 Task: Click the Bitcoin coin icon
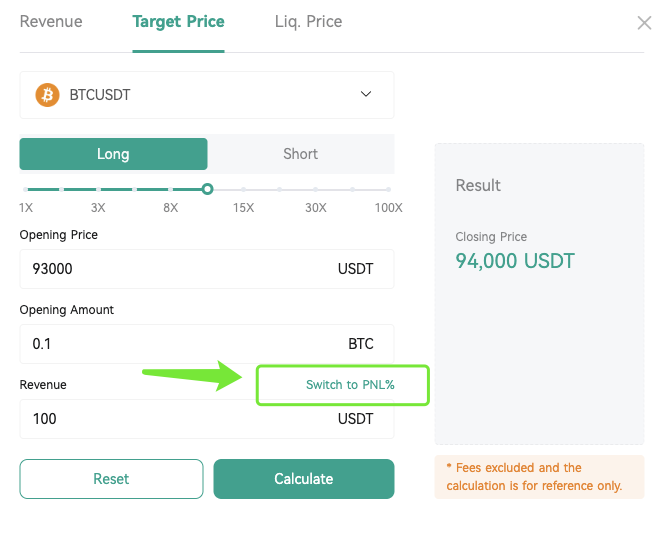coord(47,95)
